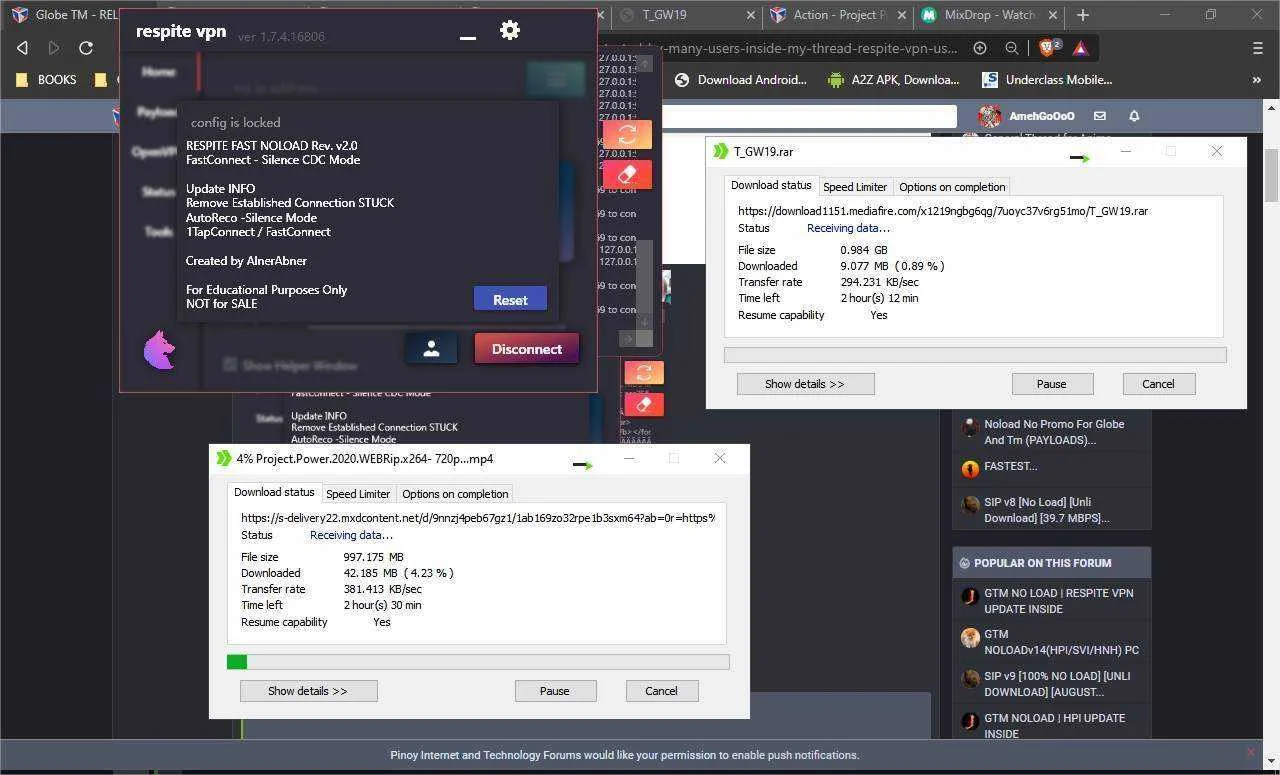Click the green arrow in Project.Power title bar
This screenshot has height=775, width=1280.
pos(583,465)
